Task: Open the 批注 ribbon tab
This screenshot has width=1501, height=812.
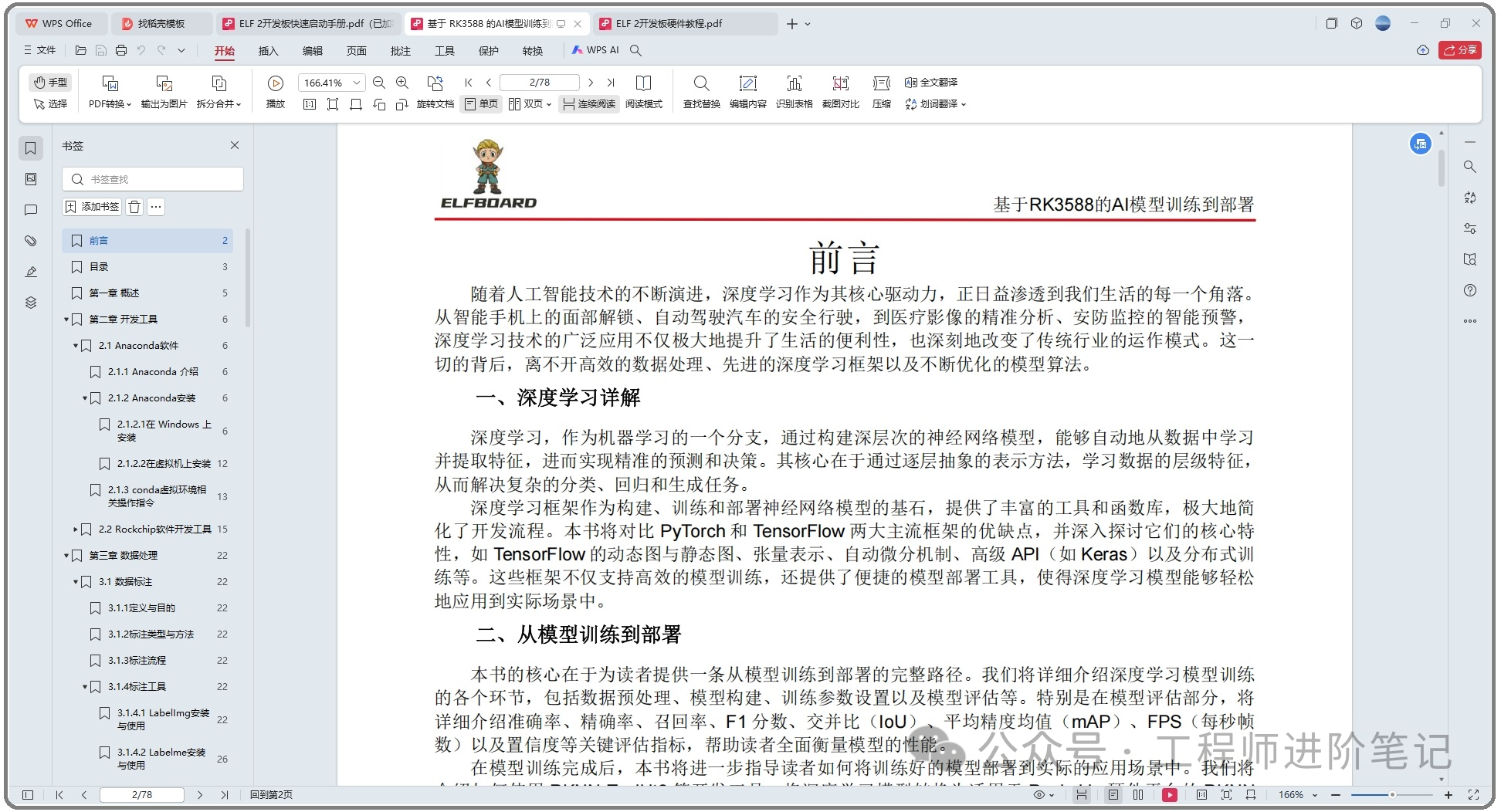Action: point(401,51)
